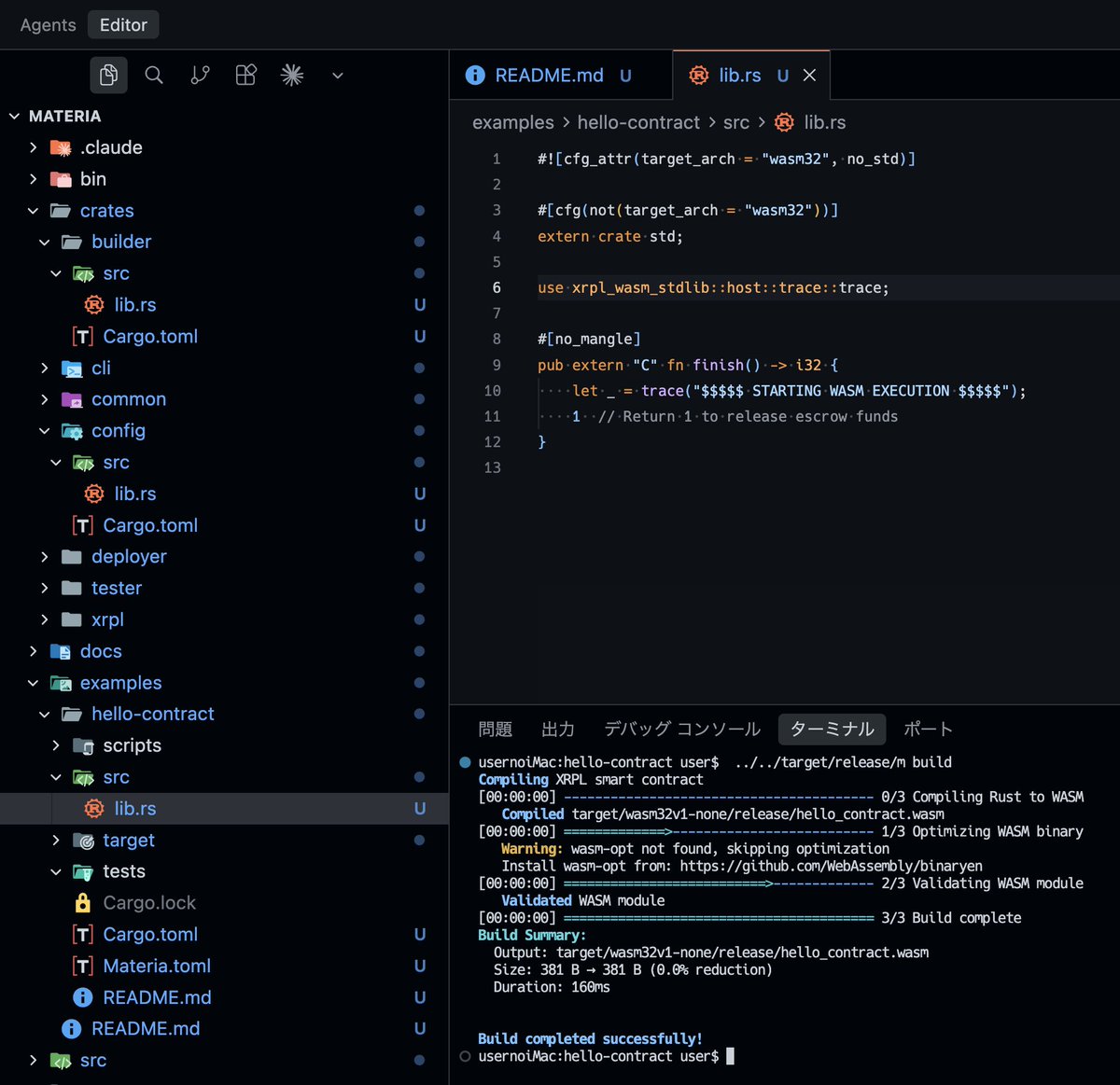This screenshot has width=1120, height=1085.
Task: Open the Extensions view icon
Action: [x=245, y=75]
